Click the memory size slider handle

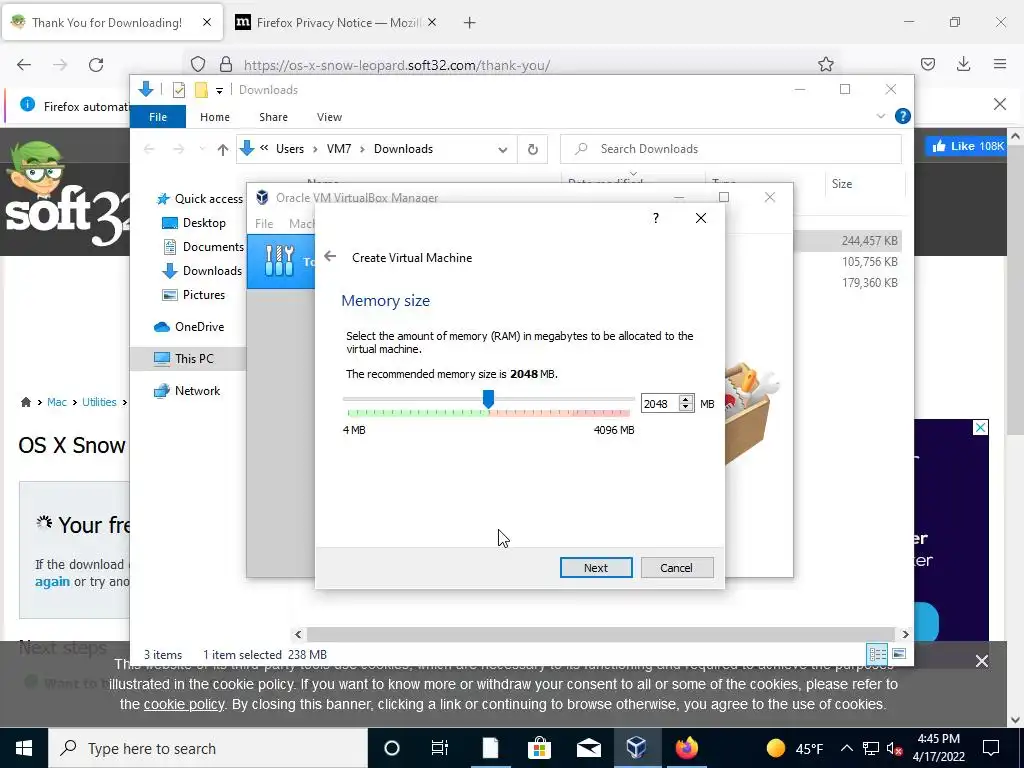click(x=488, y=399)
